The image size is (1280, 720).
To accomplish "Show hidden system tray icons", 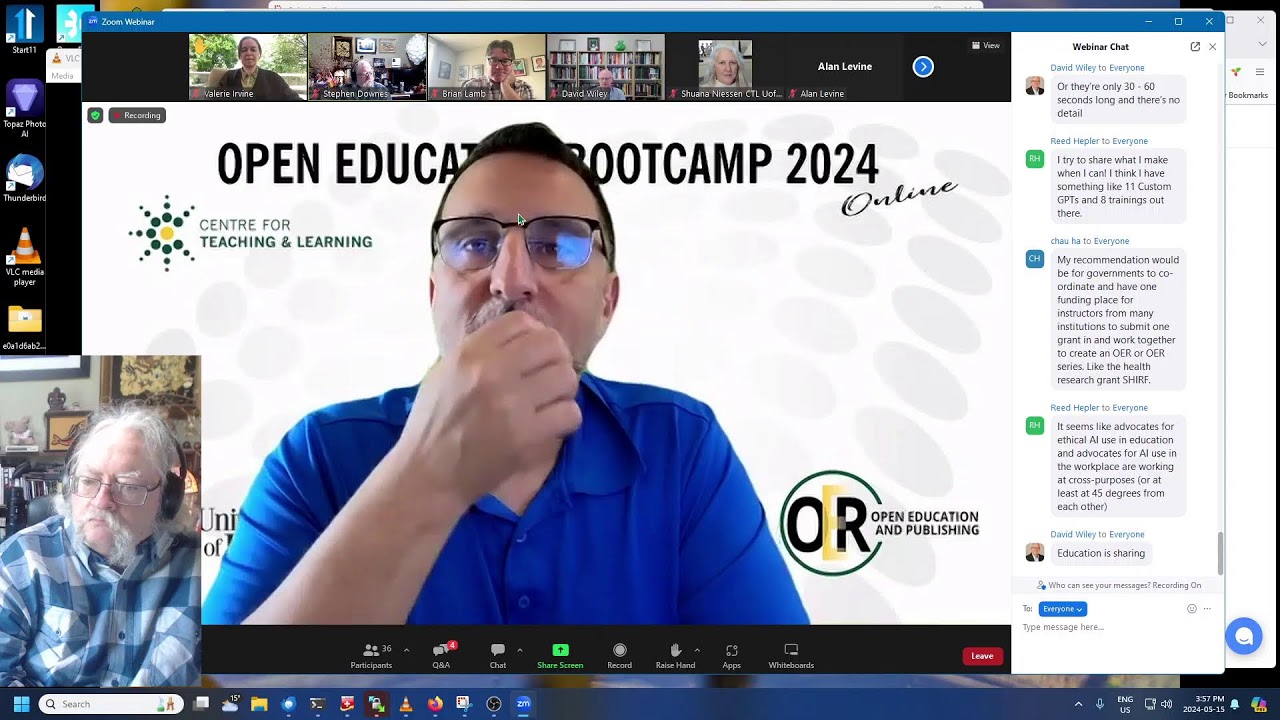I will point(1078,704).
